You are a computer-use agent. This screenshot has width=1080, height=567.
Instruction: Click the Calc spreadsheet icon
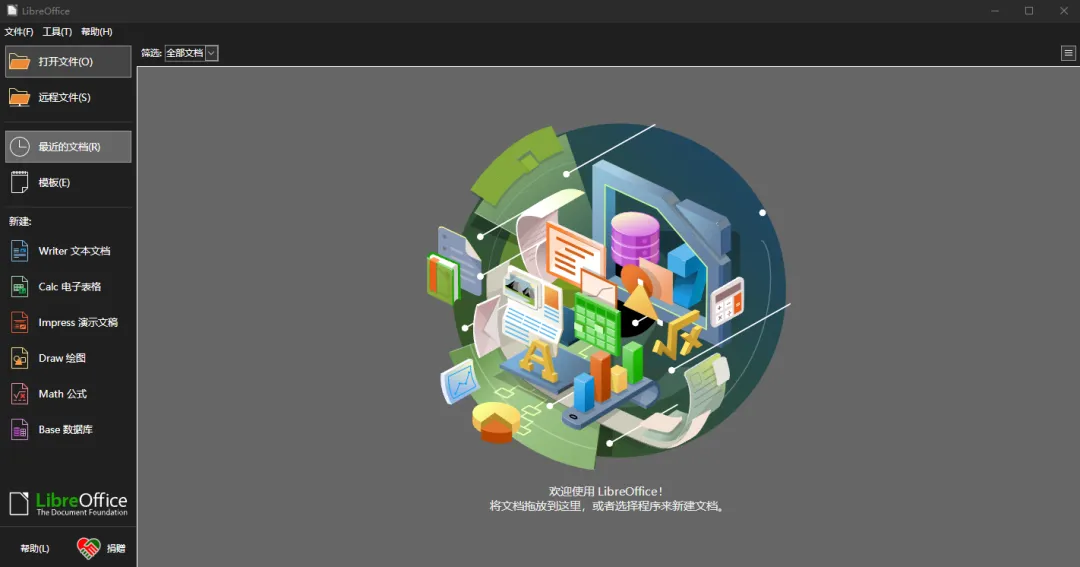click(x=19, y=287)
